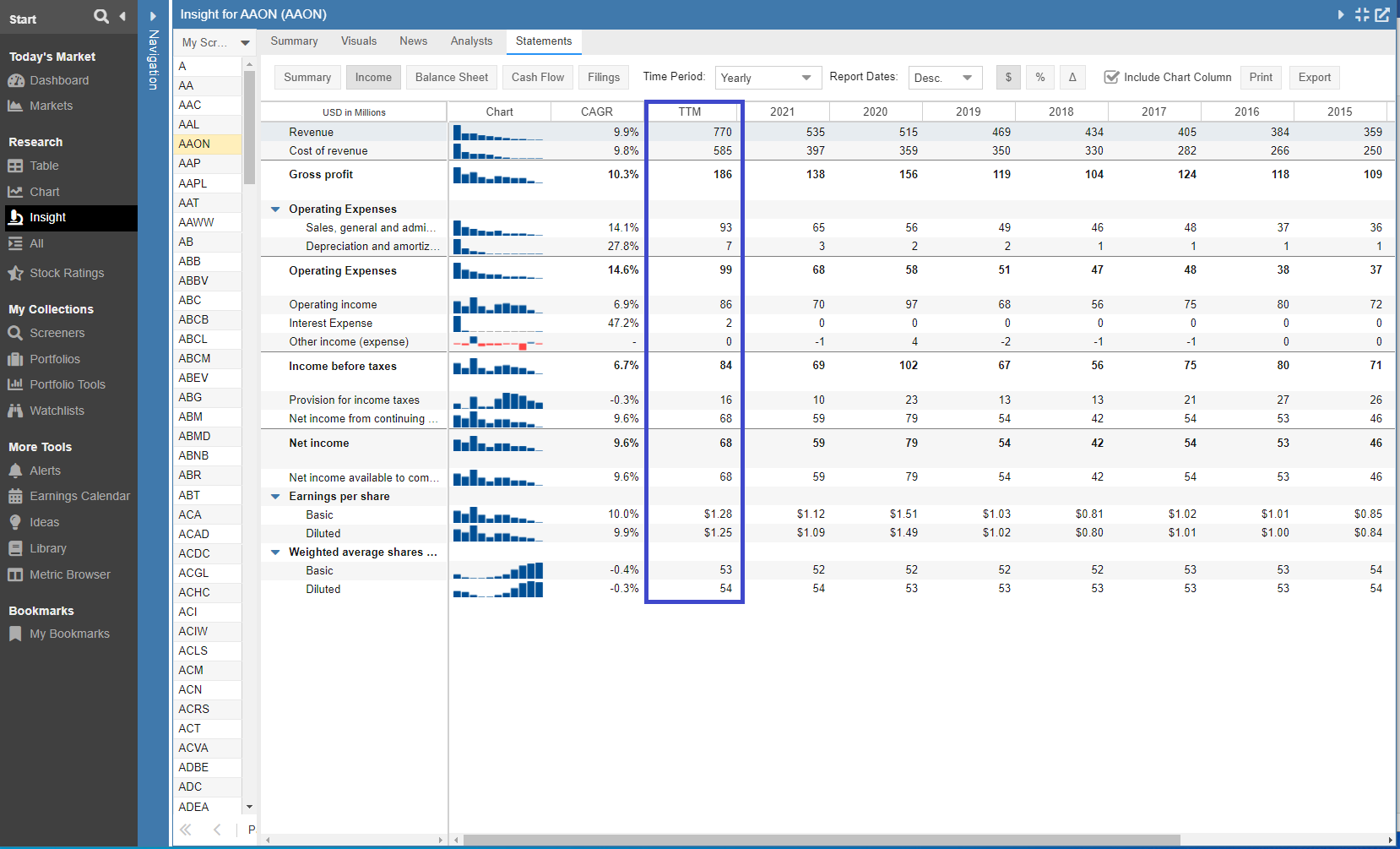
Task: Click the pop-out window icon in title bar
Action: [1382, 14]
